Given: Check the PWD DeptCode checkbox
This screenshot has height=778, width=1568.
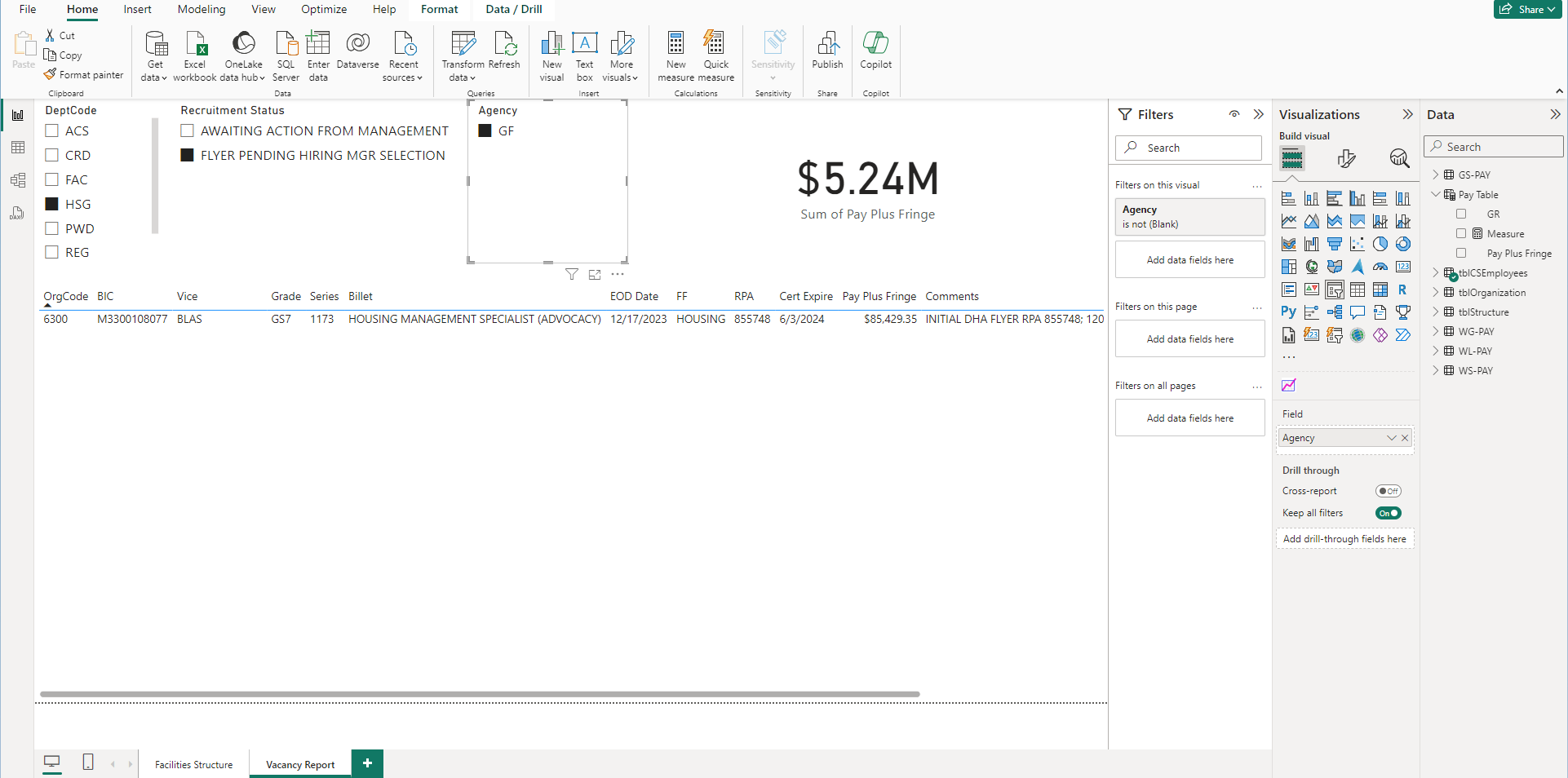Looking at the screenshot, I should click(51, 228).
